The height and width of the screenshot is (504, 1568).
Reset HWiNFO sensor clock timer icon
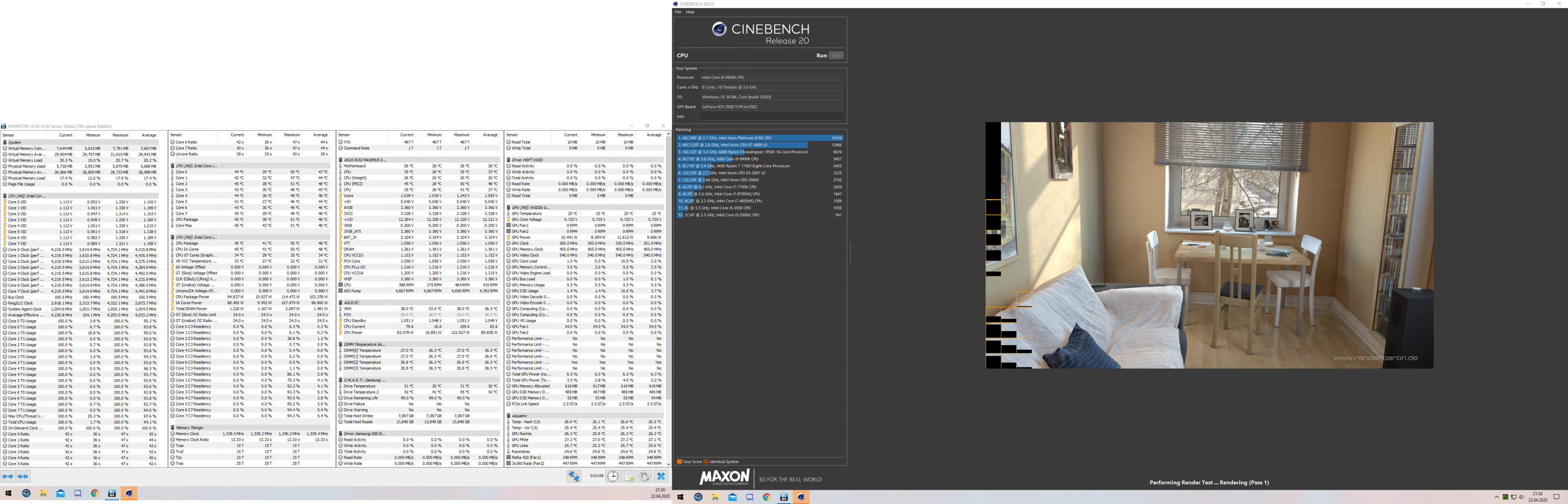613,477
